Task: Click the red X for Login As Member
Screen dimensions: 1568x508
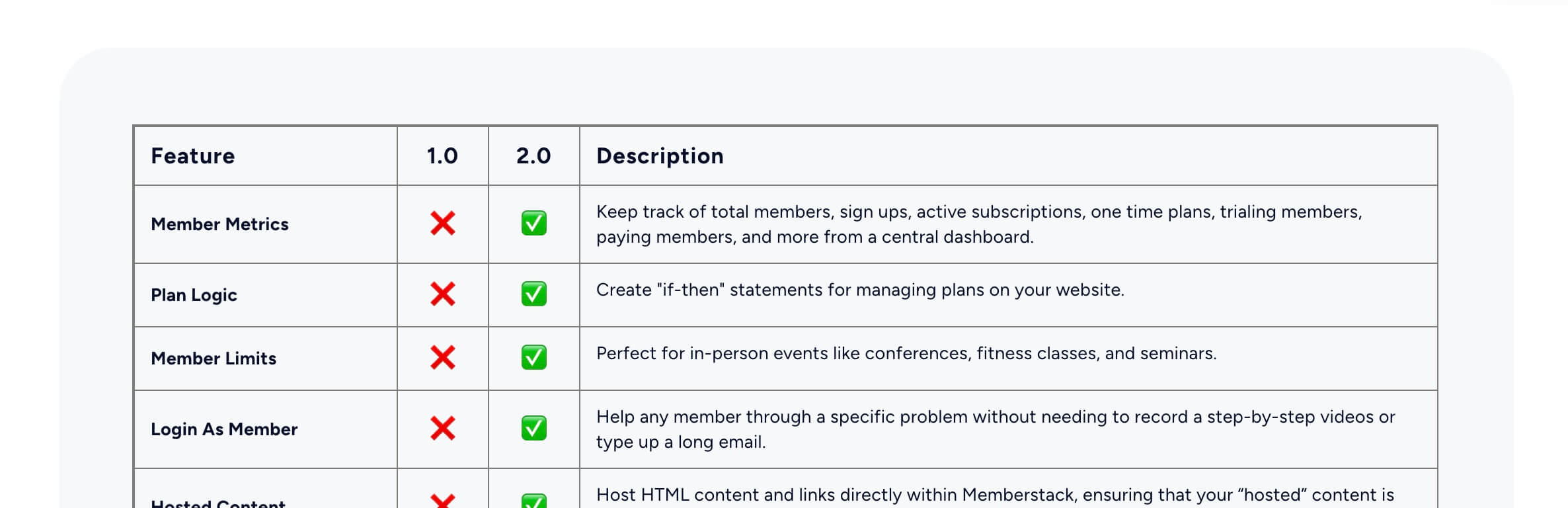Action: coord(442,428)
